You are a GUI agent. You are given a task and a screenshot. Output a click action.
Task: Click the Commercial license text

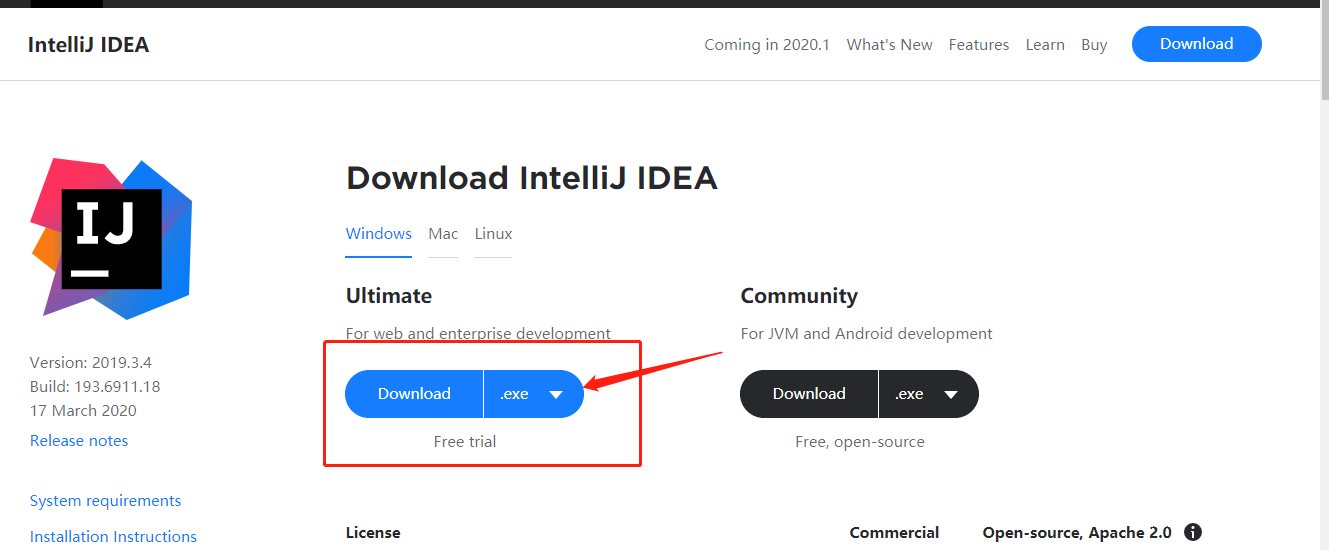coord(894,533)
